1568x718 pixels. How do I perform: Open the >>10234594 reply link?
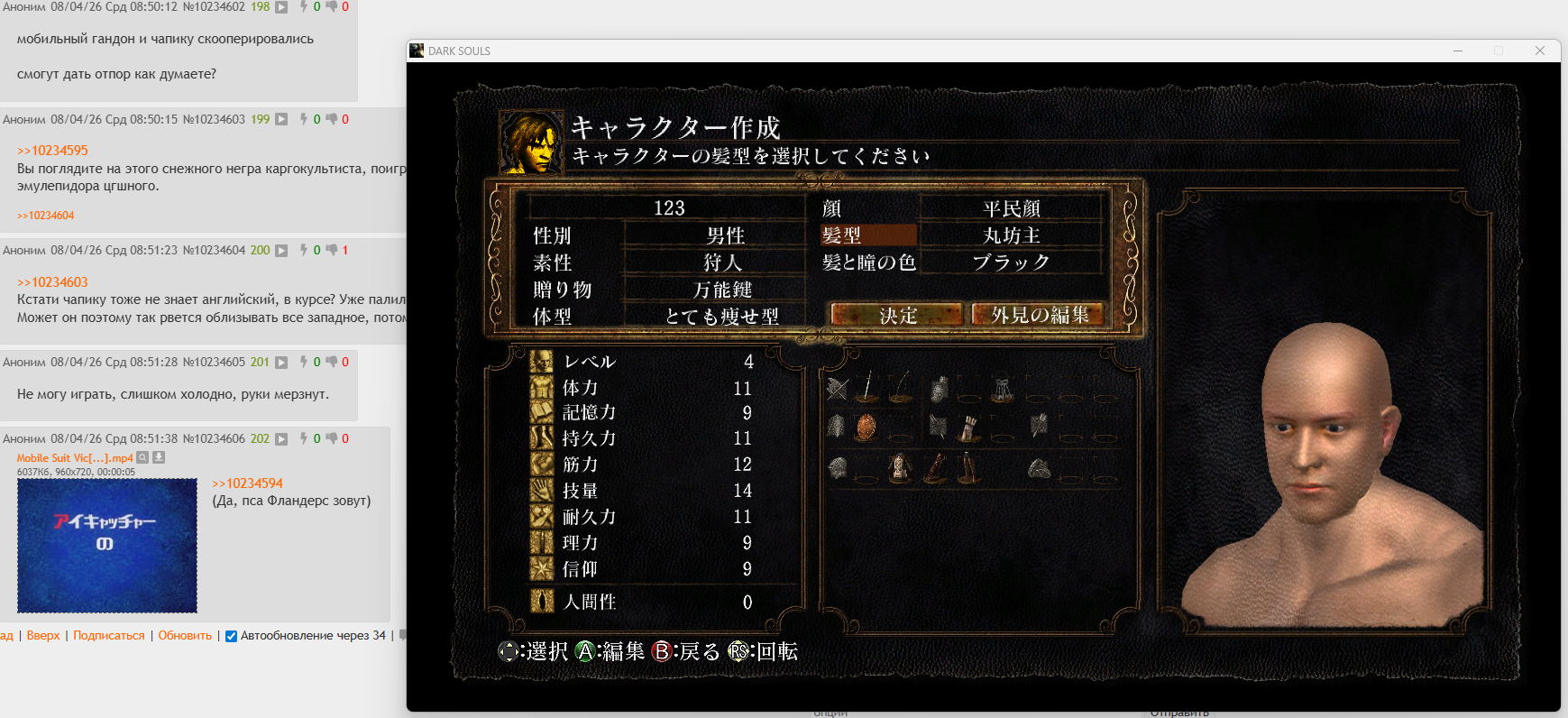click(247, 483)
